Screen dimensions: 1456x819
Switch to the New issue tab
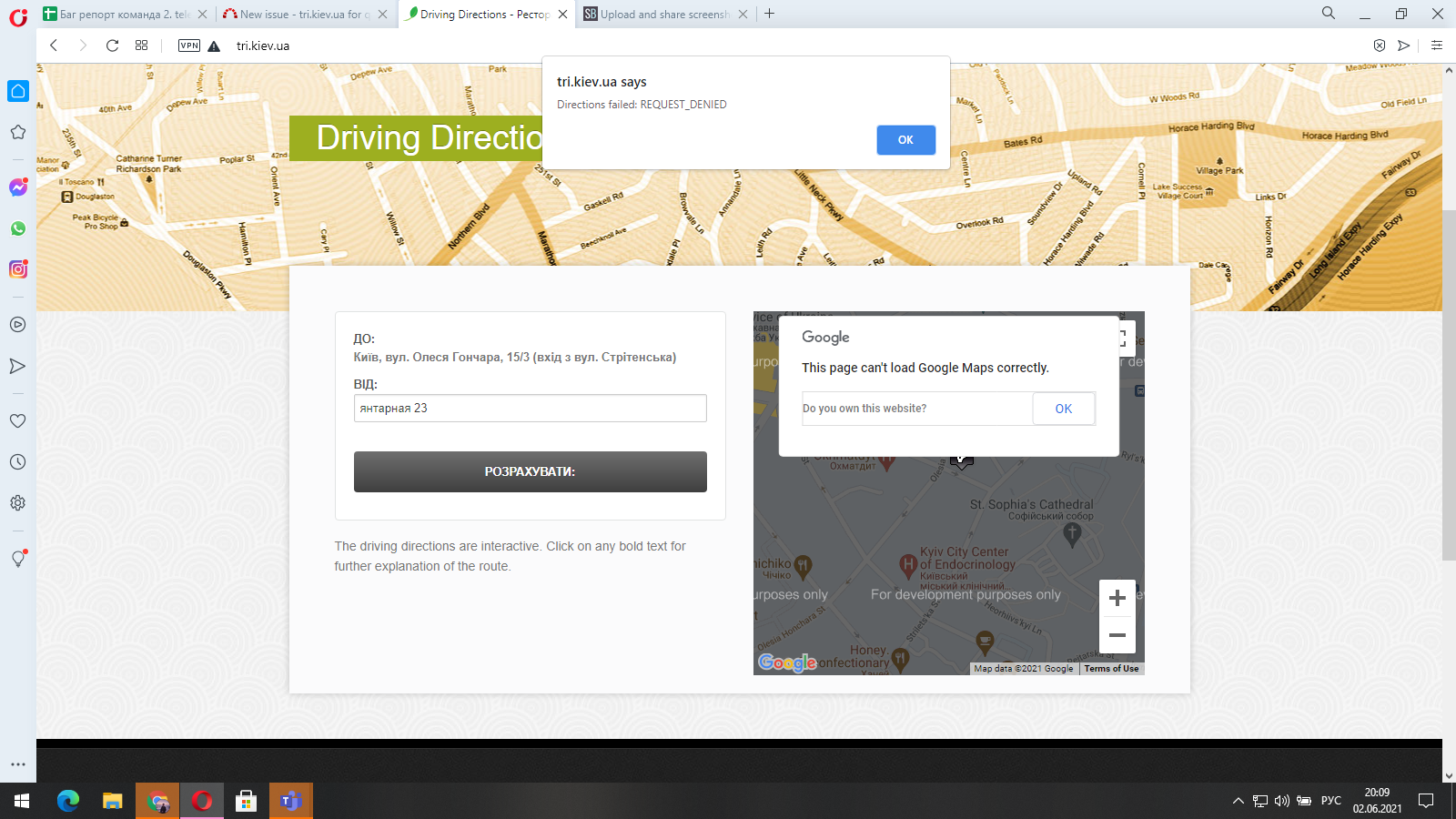click(x=300, y=15)
